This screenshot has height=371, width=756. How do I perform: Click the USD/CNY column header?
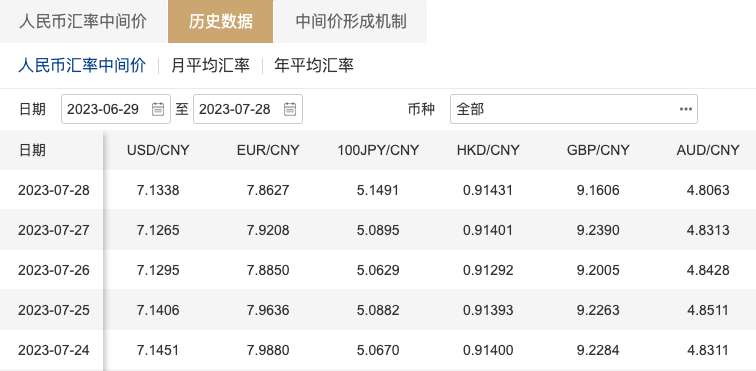pyautogui.click(x=158, y=150)
